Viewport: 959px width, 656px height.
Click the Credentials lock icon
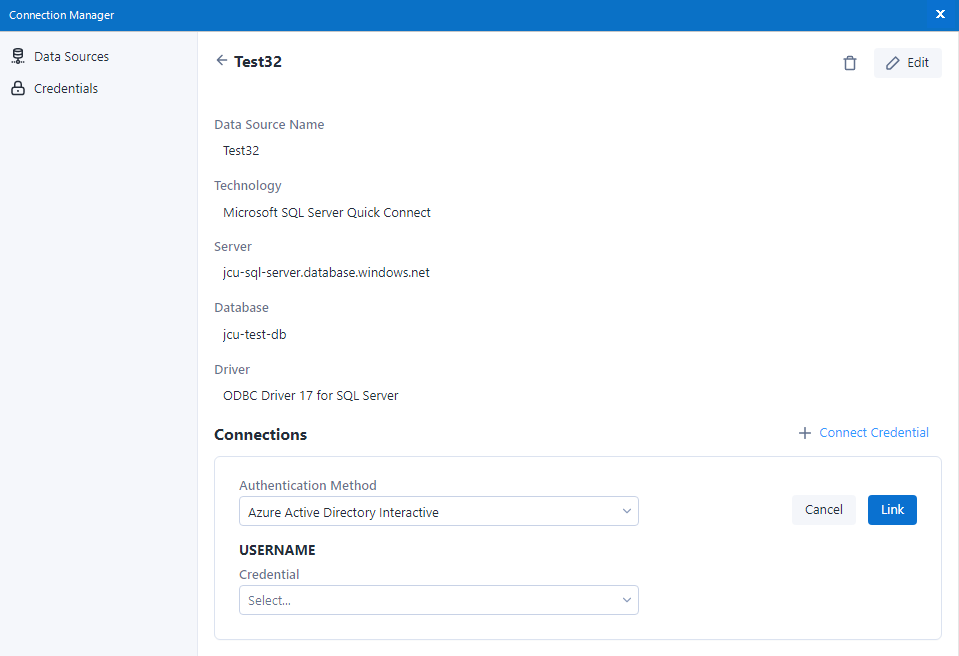click(x=17, y=89)
